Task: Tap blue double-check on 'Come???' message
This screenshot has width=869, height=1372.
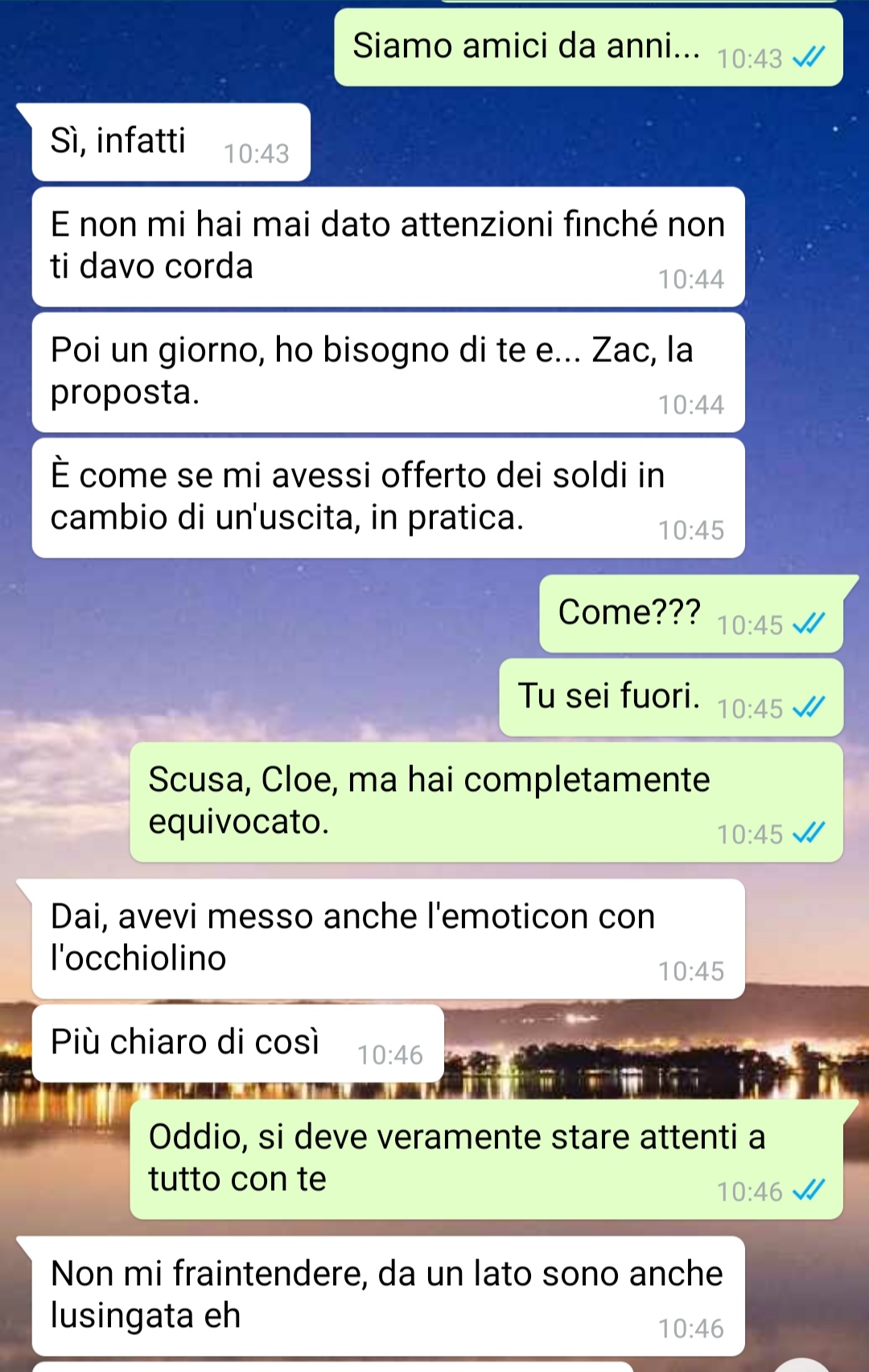Action: click(x=809, y=624)
